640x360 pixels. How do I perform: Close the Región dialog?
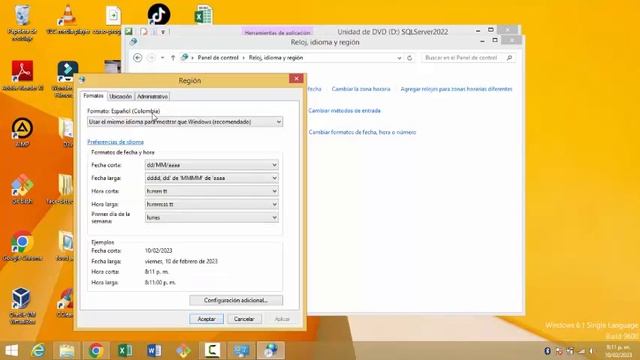click(296, 78)
